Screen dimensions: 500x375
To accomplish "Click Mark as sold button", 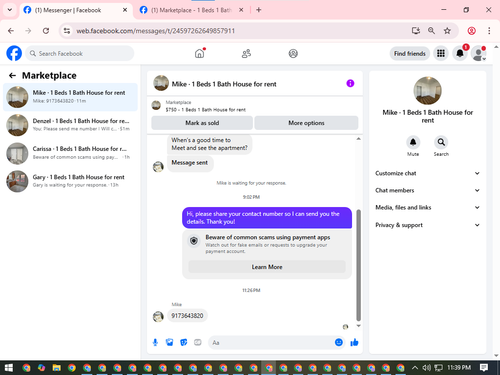I will pos(202,123).
